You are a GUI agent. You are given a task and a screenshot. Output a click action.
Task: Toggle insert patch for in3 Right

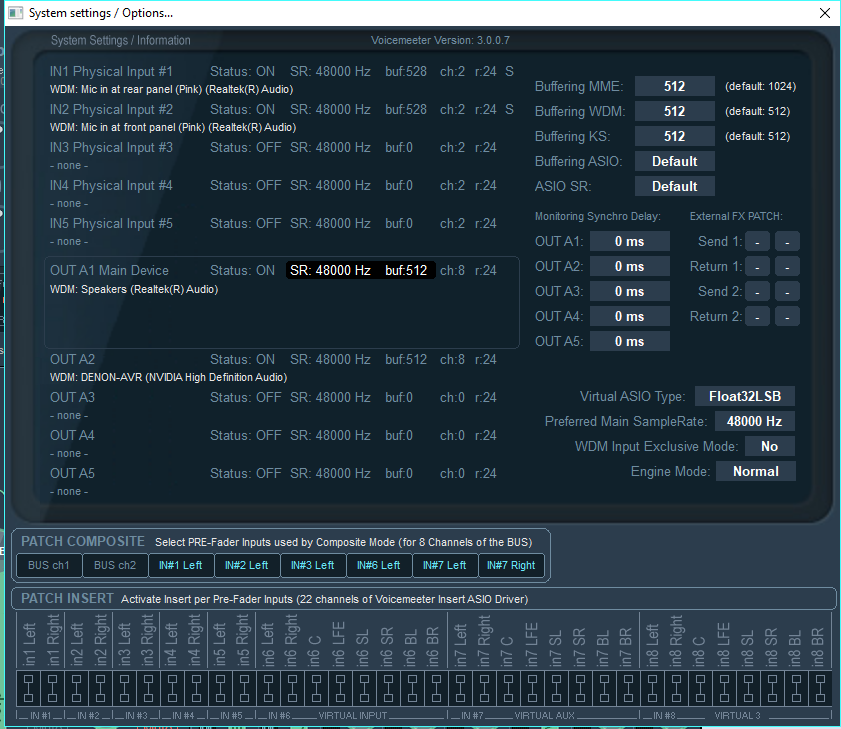click(x=149, y=688)
